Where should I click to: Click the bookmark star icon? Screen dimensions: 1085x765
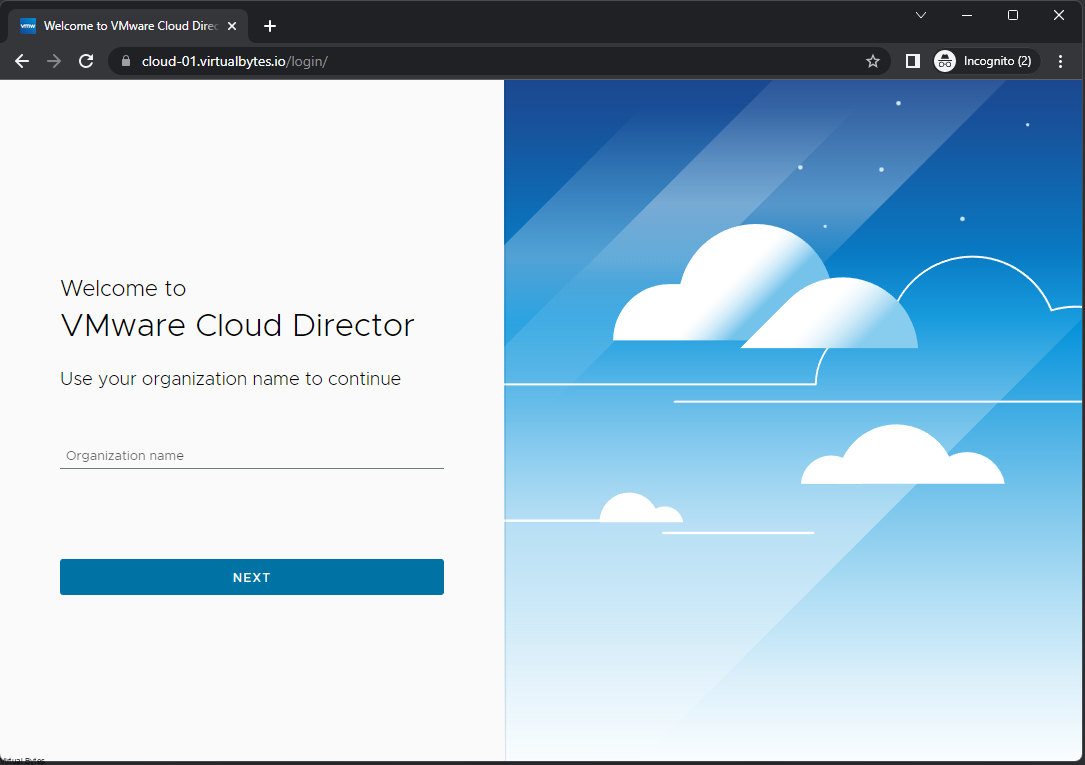pyautogui.click(x=872, y=61)
